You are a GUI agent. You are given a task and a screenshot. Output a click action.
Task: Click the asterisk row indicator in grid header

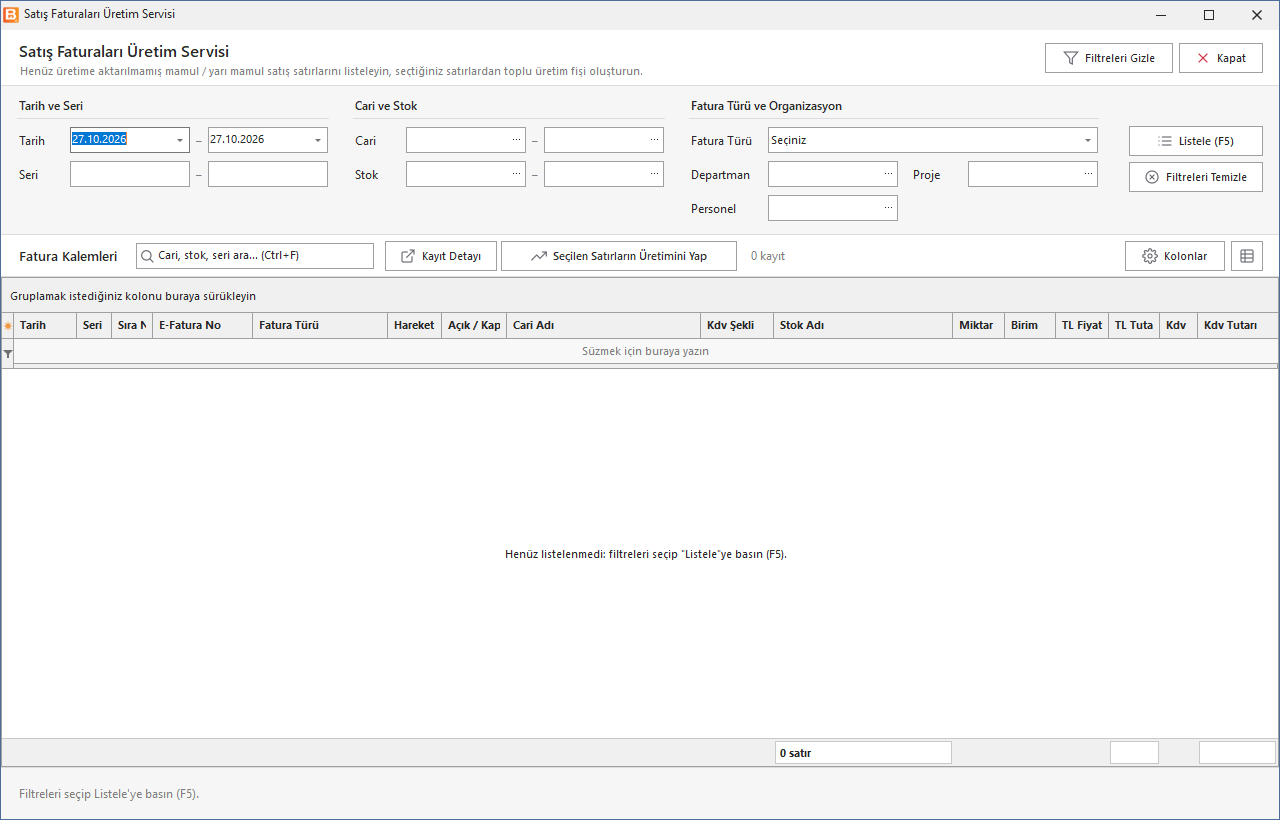8,326
